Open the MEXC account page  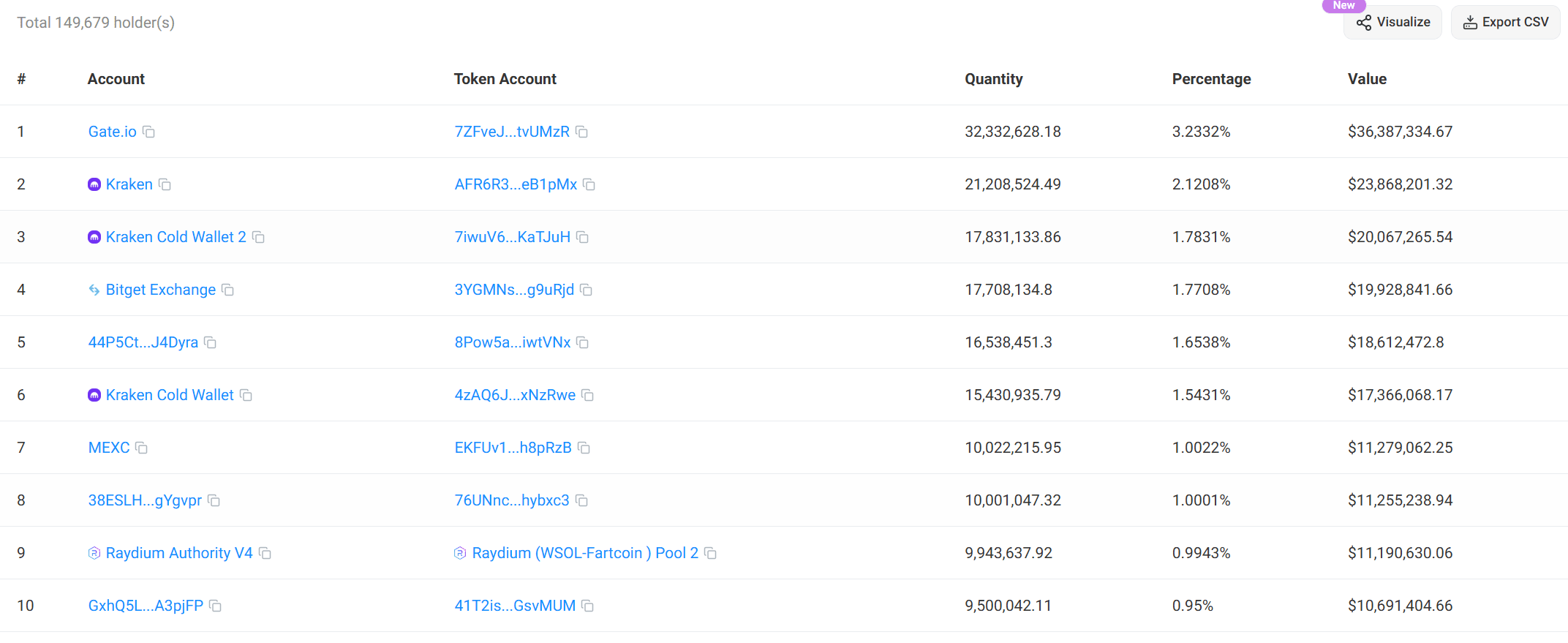point(109,448)
